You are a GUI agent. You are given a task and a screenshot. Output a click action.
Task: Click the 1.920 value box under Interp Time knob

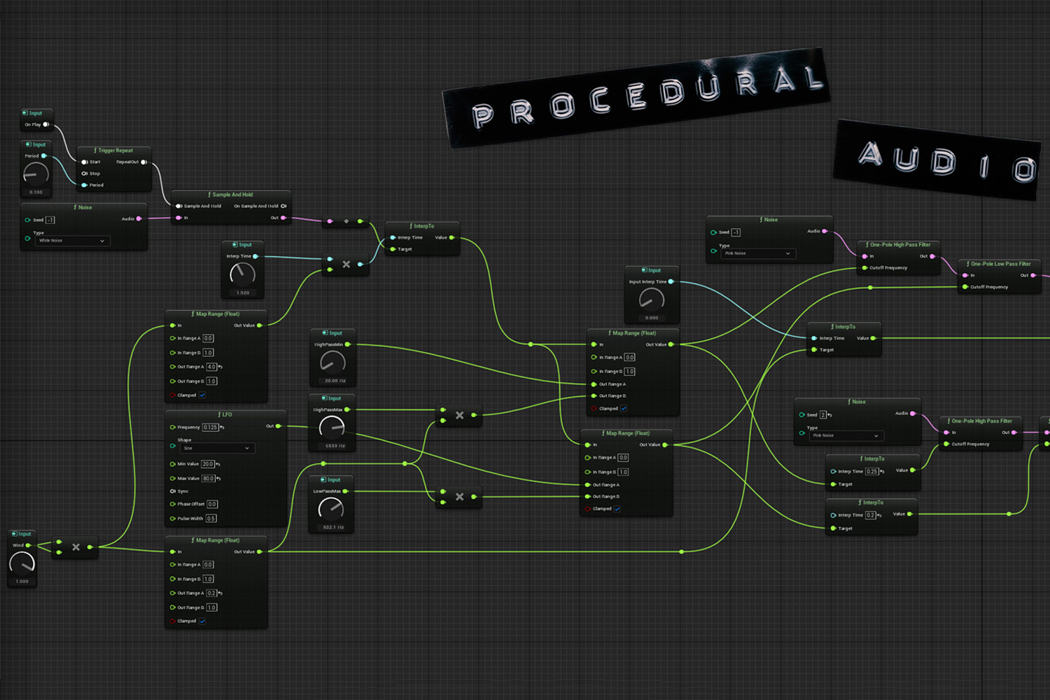tap(242, 293)
